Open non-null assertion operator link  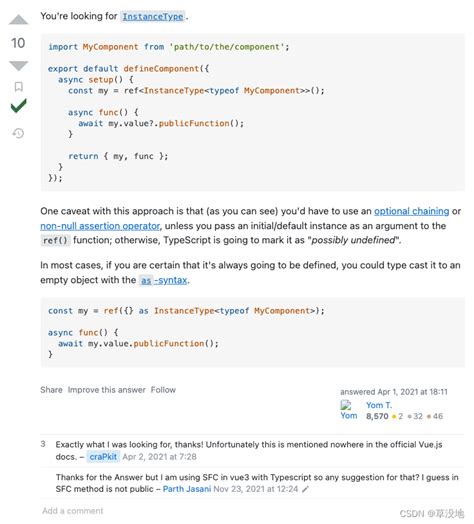click(x=100, y=226)
